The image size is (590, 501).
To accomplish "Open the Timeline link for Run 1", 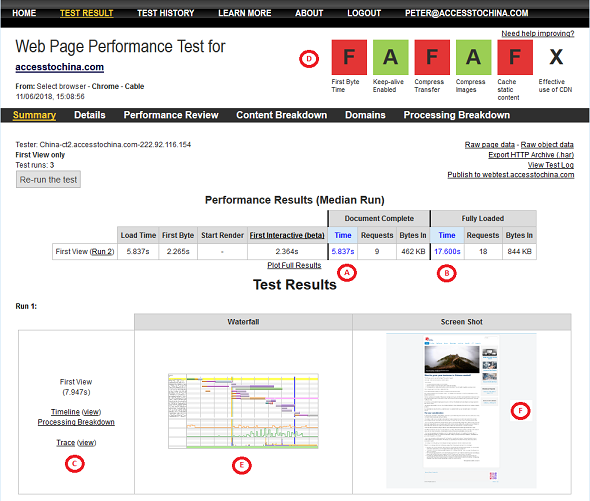I will click(65, 412).
